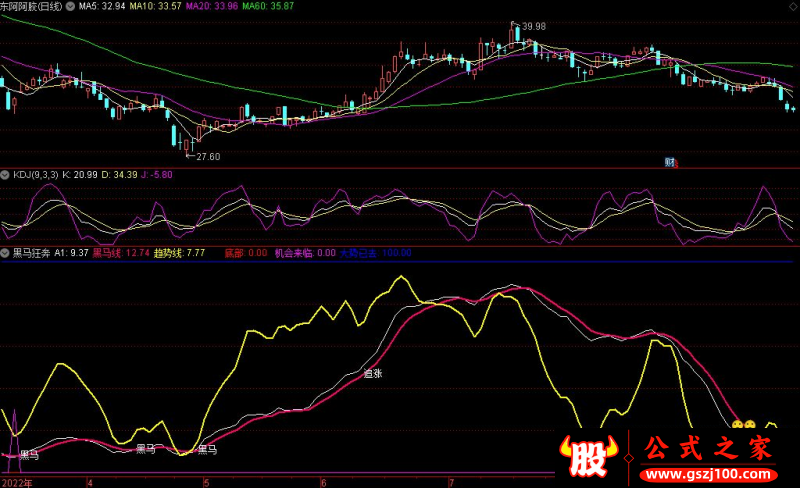The image size is (800, 488).
Task: Select the 东阿阿胶(日线) chart title
Action: click(x=32, y=6)
